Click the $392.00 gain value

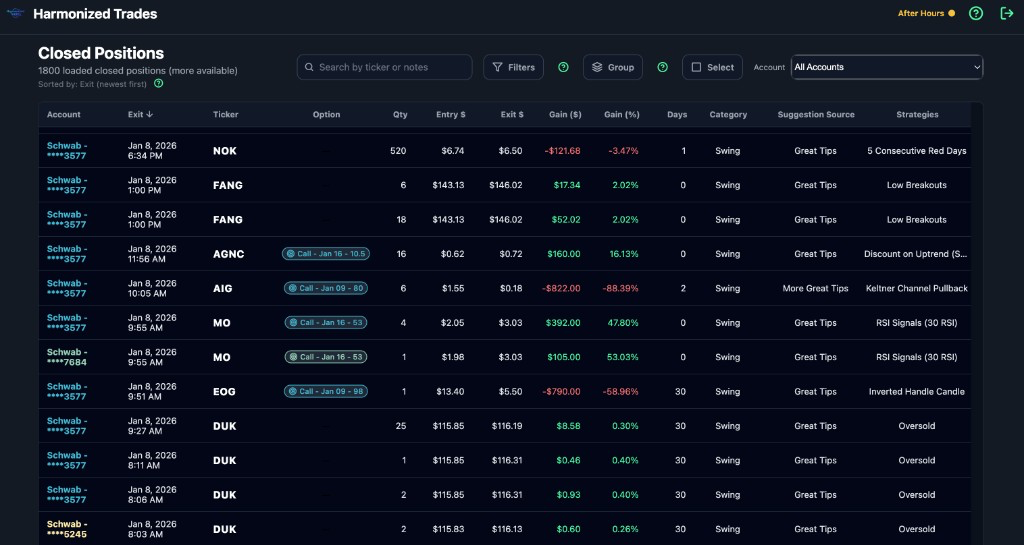(563, 322)
